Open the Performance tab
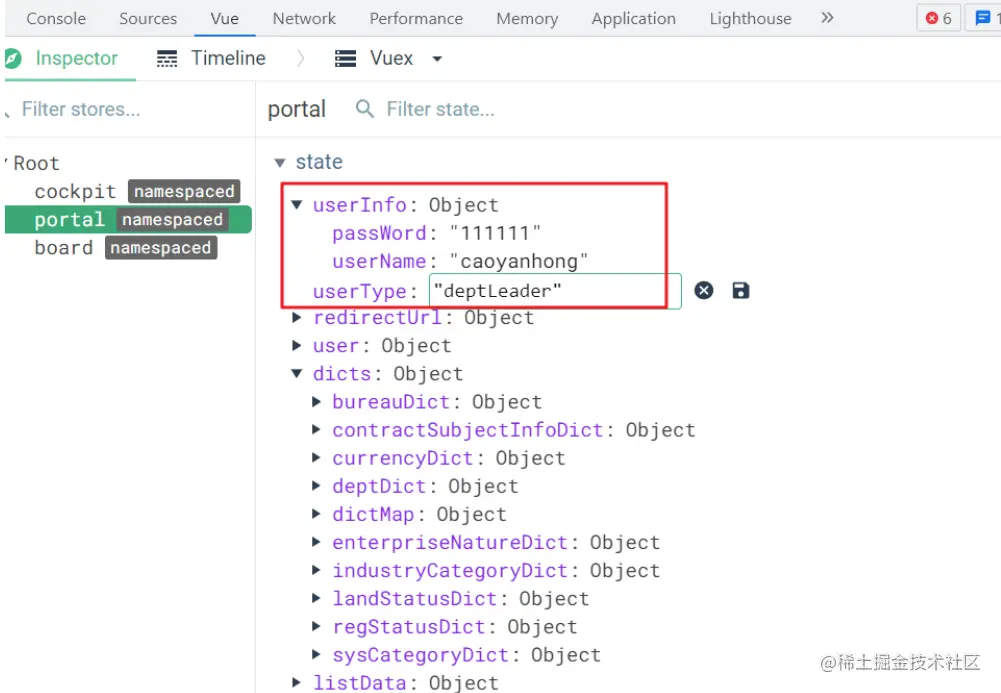The width and height of the screenshot is (1001, 693). click(416, 19)
